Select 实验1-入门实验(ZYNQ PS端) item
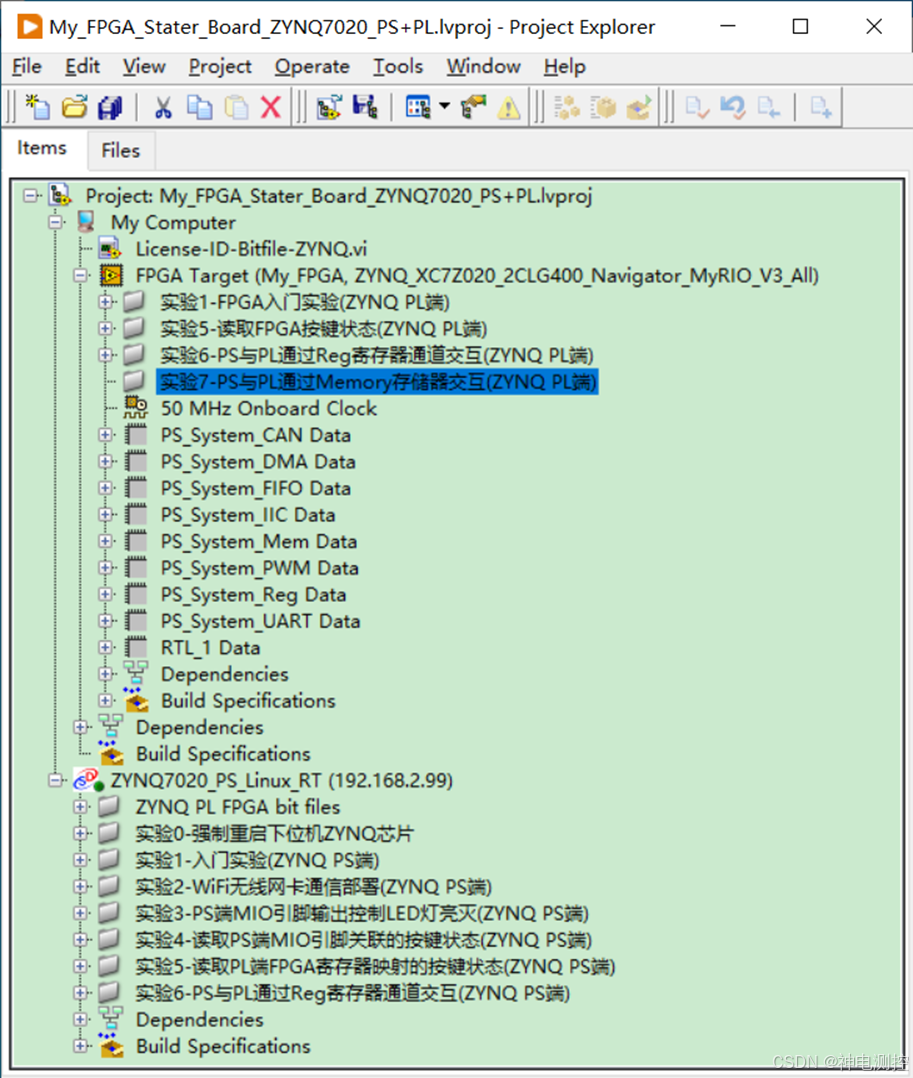 click(257, 860)
